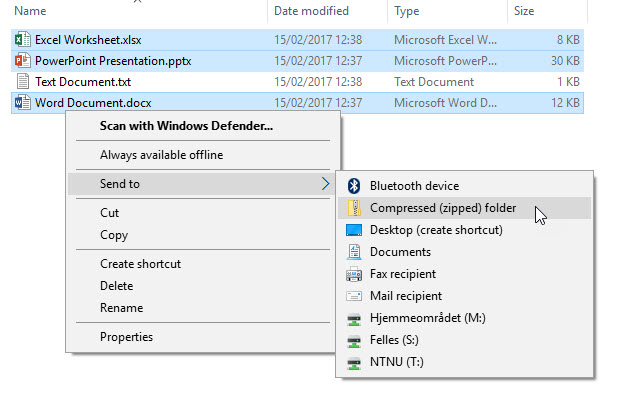Select the Text Document.txt file row

297,82
